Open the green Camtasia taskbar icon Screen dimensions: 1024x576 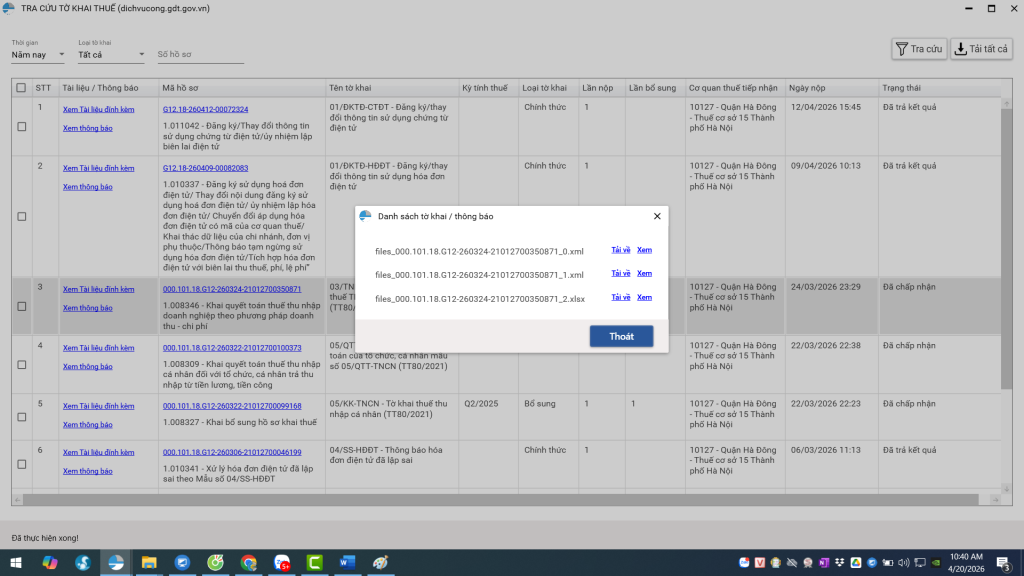click(x=314, y=563)
